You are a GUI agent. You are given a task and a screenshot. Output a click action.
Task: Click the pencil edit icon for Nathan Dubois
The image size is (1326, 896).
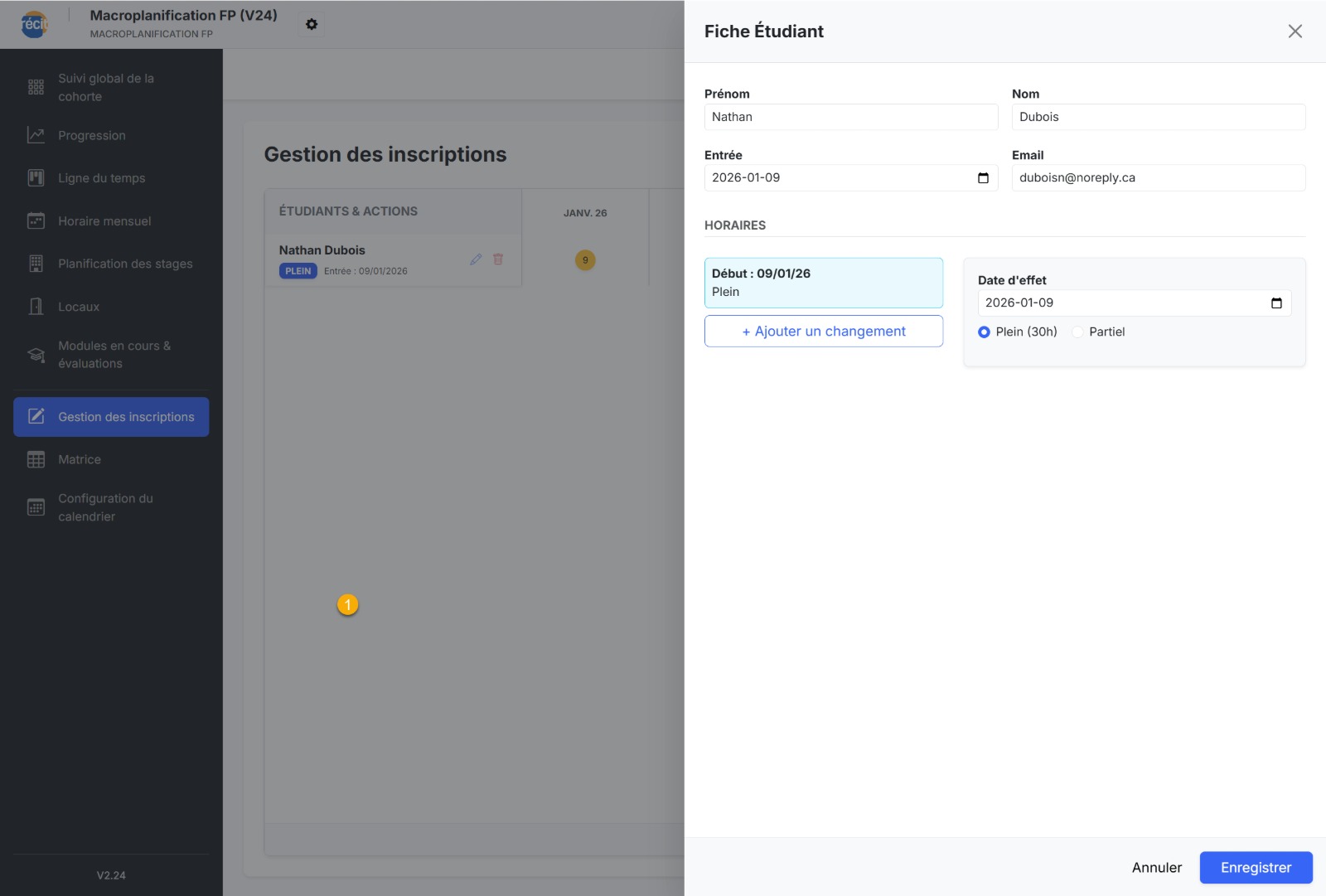coord(476,259)
